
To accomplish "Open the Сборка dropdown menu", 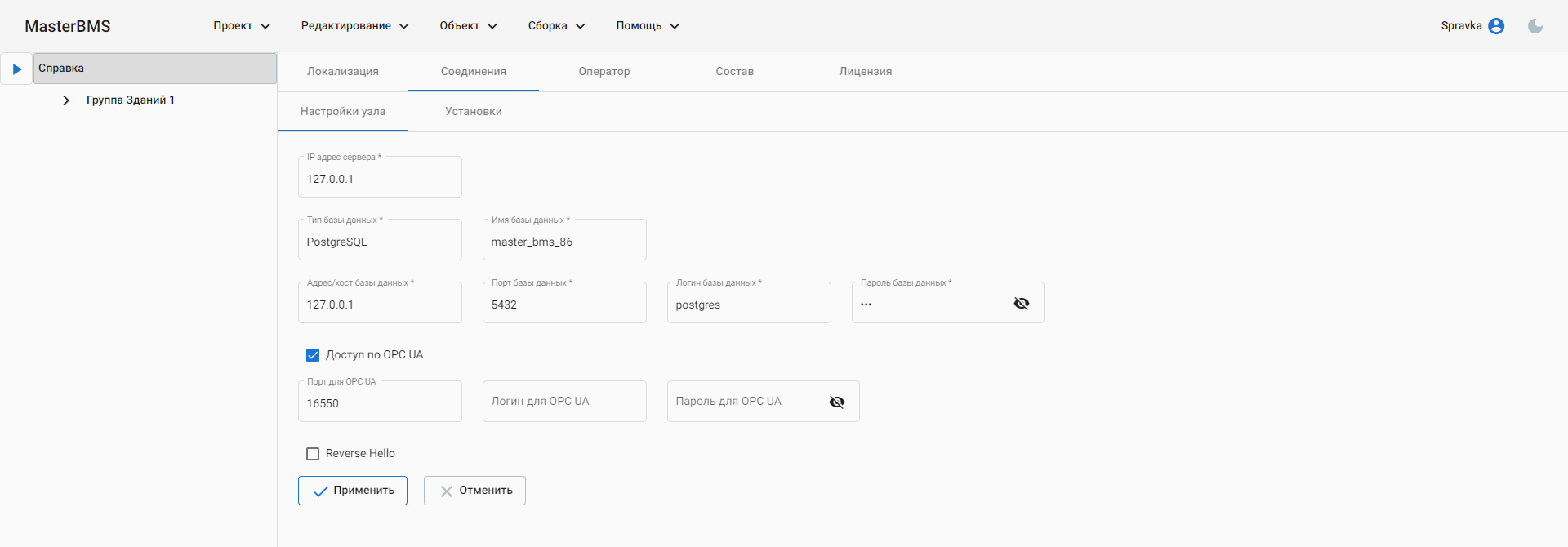I will click(x=556, y=26).
